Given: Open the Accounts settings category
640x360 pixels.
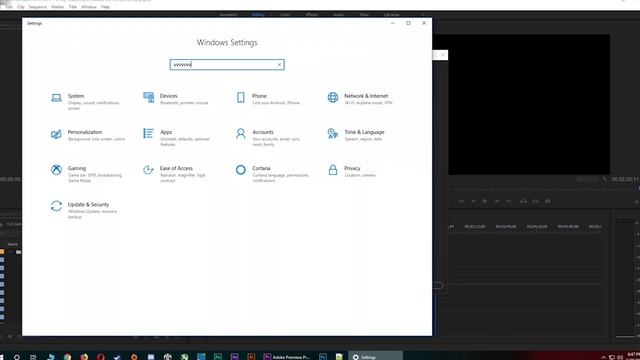Looking at the screenshot, I should [x=268, y=138].
